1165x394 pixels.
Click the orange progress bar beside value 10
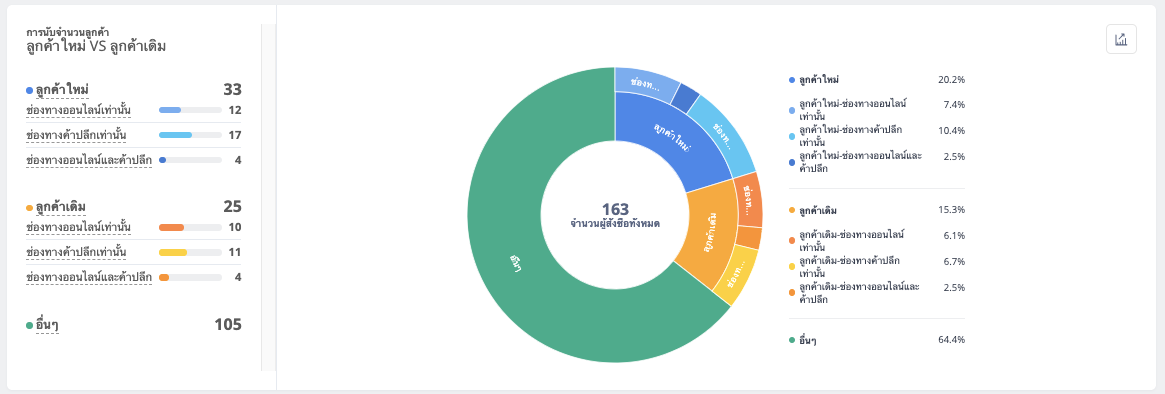click(190, 227)
